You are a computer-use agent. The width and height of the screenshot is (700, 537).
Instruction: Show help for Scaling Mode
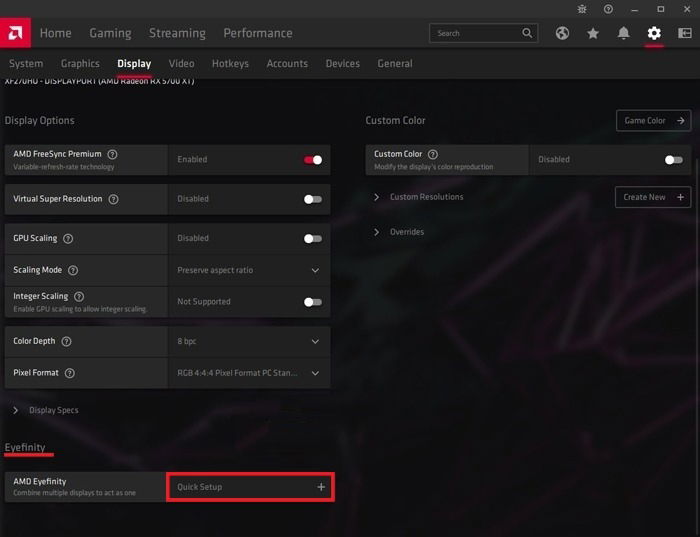click(x=73, y=270)
